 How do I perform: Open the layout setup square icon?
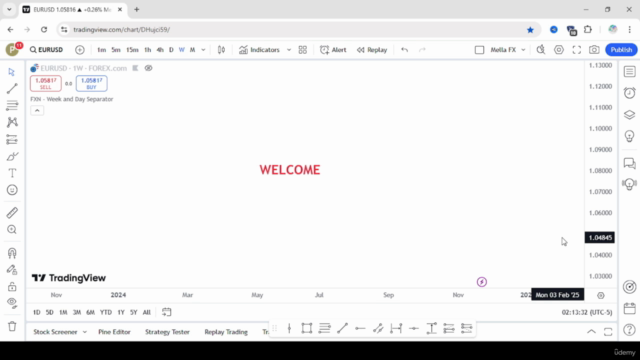point(479,50)
